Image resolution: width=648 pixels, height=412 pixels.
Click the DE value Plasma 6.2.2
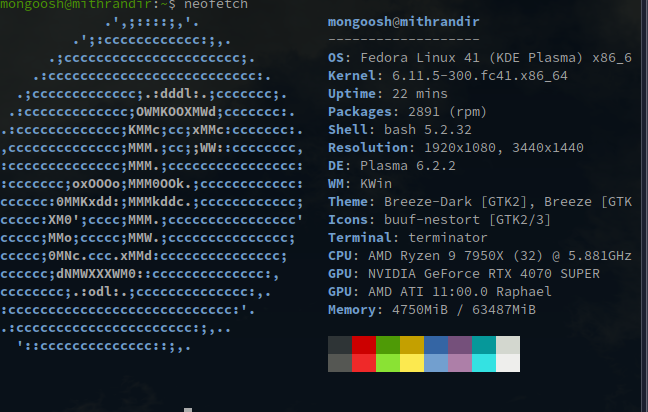(407, 166)
